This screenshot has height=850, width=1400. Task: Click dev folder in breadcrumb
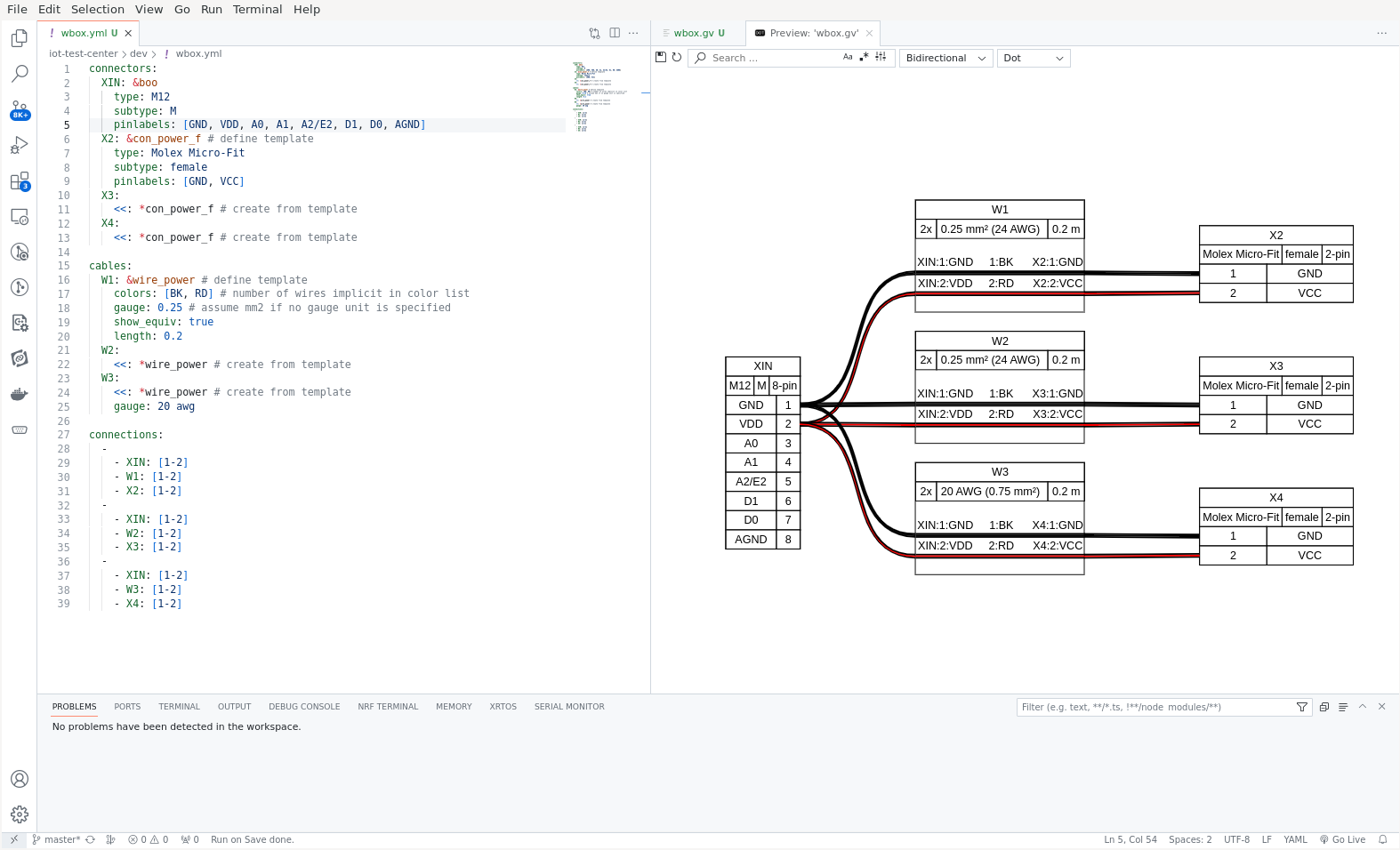click(x=139, y=53)
